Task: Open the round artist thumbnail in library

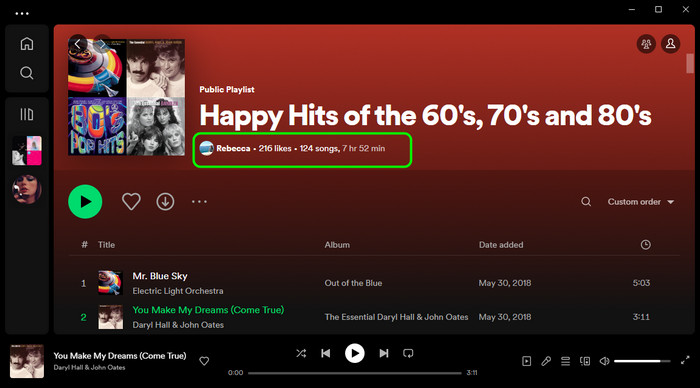Action: coord(27,189)
